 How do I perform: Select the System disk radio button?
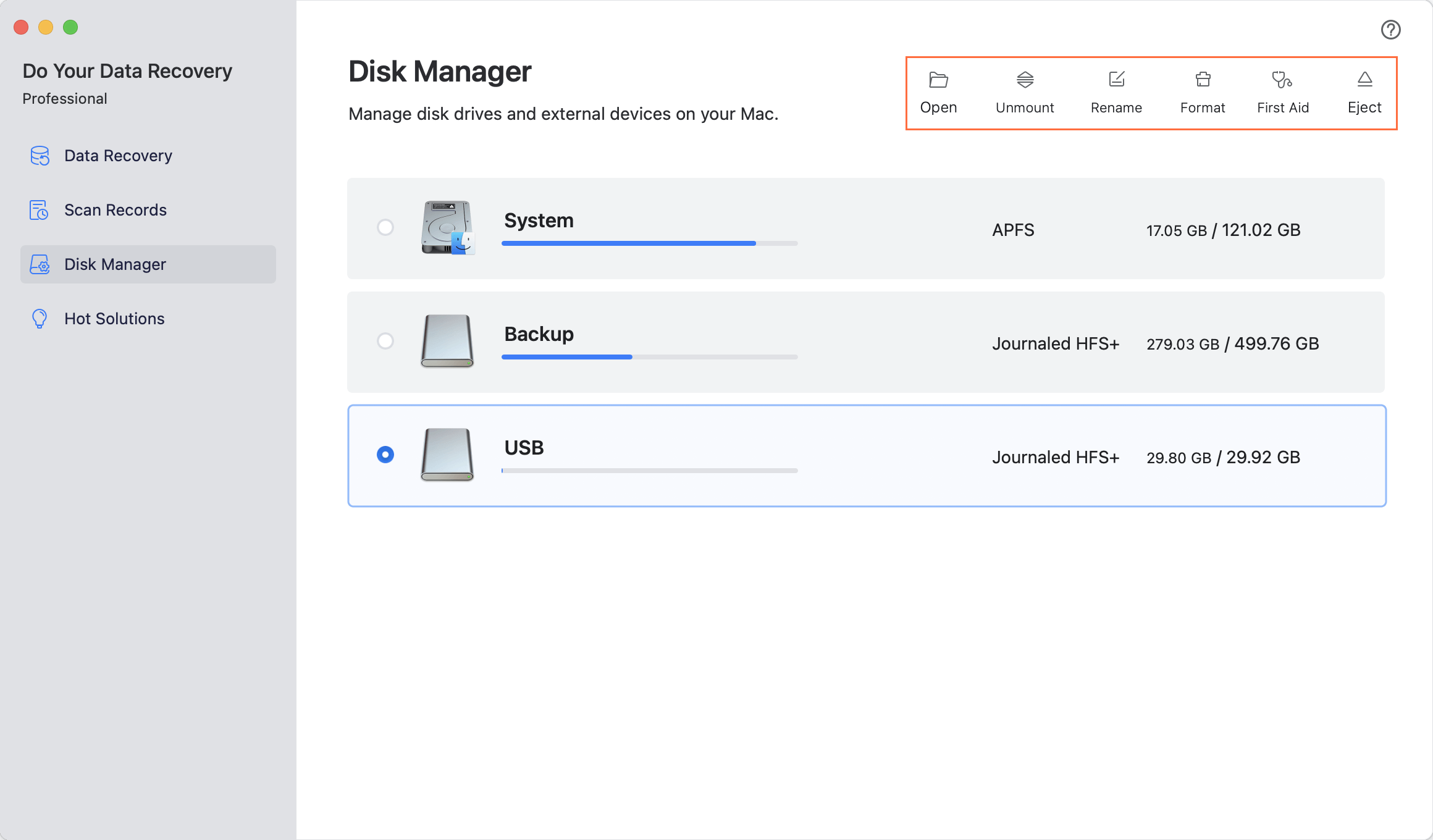(x=385, y=227)
